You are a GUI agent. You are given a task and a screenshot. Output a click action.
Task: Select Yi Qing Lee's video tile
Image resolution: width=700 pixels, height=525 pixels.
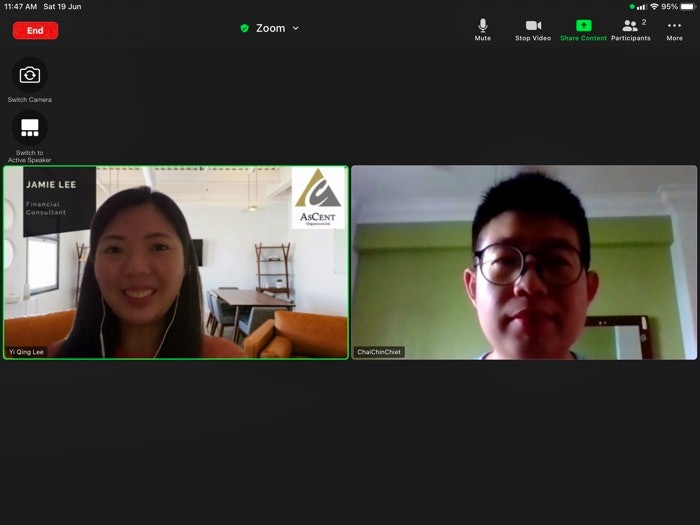[x=176, y=262]
